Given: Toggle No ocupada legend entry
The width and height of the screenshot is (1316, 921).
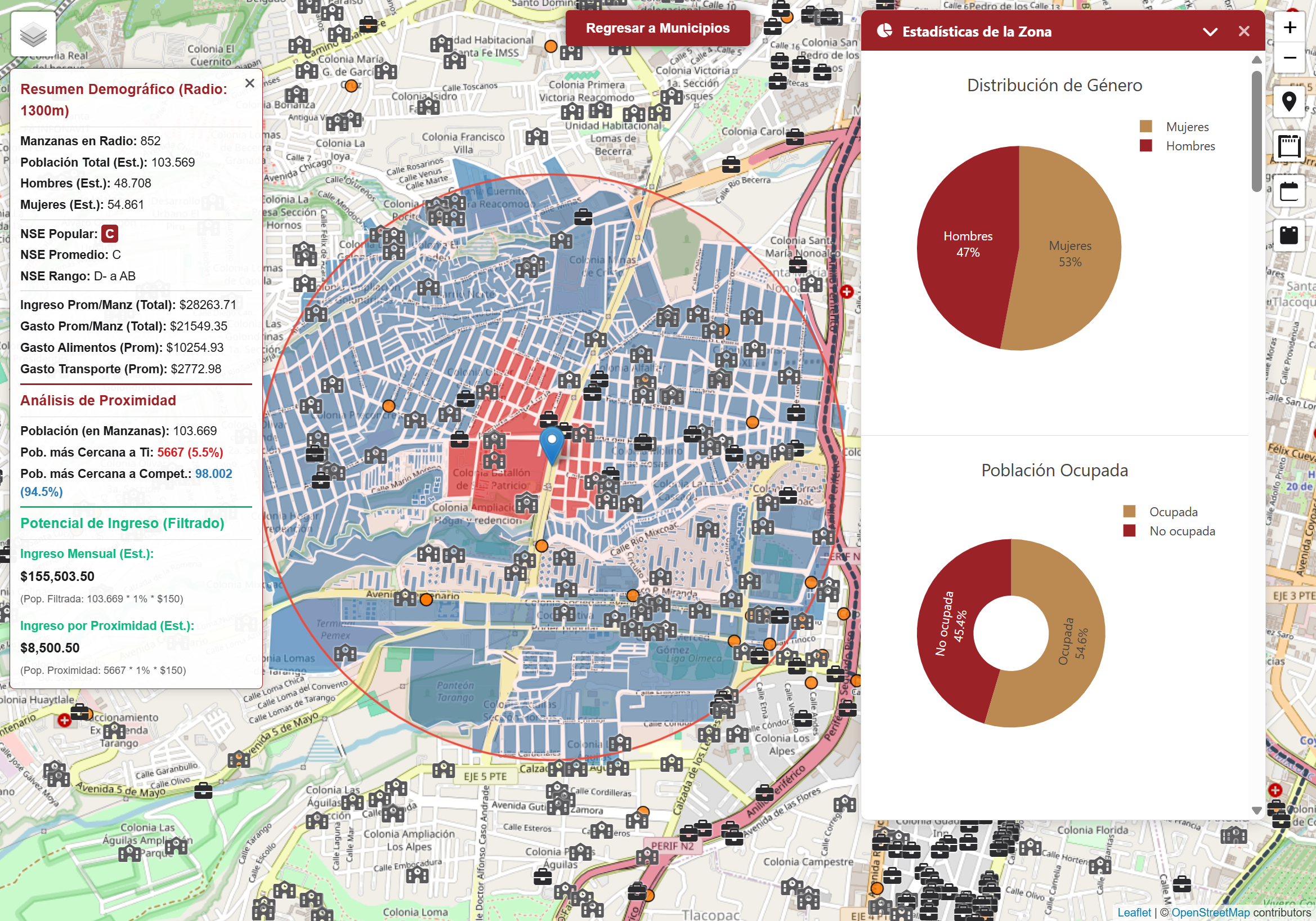Looking at the screenshot, I should pyautogui.click(x=1181, y=531).
